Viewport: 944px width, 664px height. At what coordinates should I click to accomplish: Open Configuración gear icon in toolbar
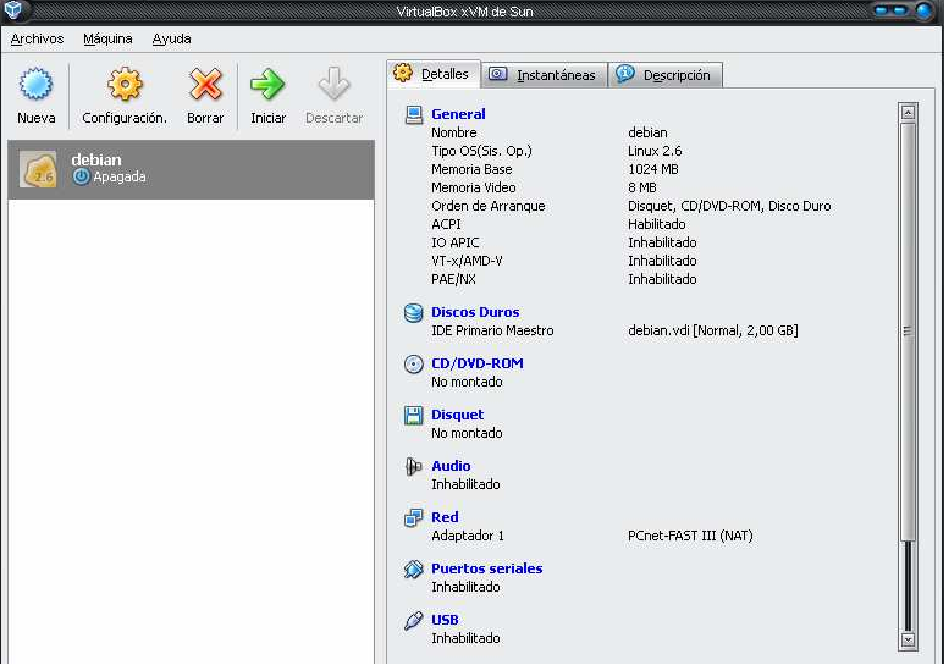tap(124, 84)
